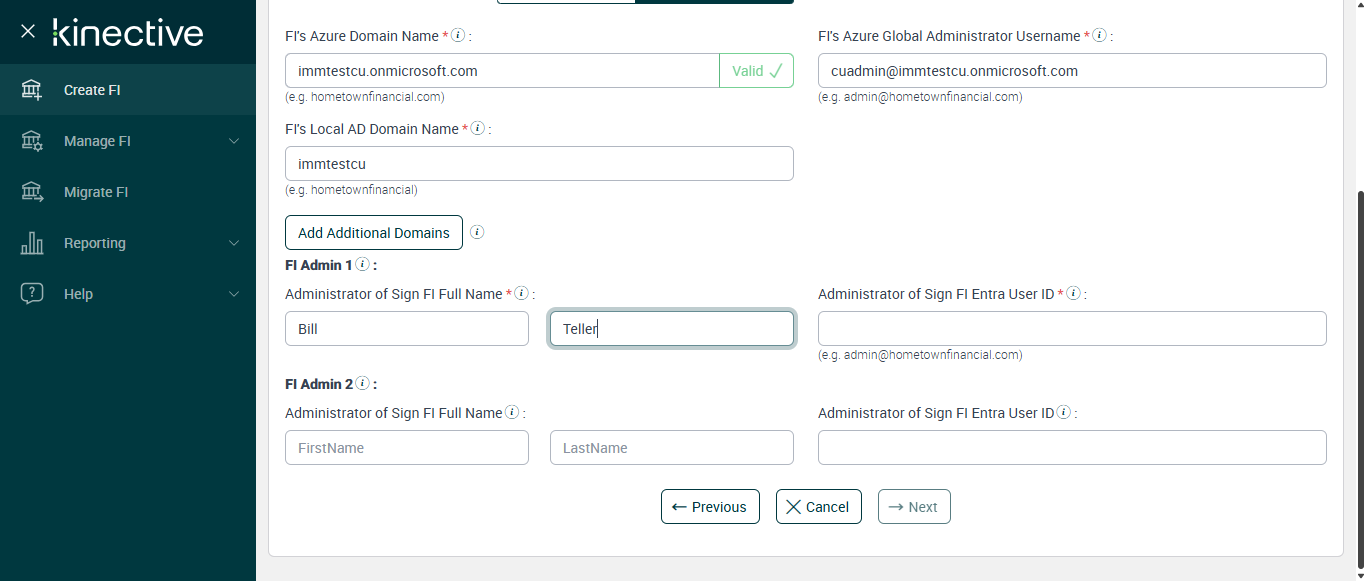The width and height of the screenshot is (1366, 581).
Task: Click info icon beside Add Additional Domains
Action: [x=477, y=232]
